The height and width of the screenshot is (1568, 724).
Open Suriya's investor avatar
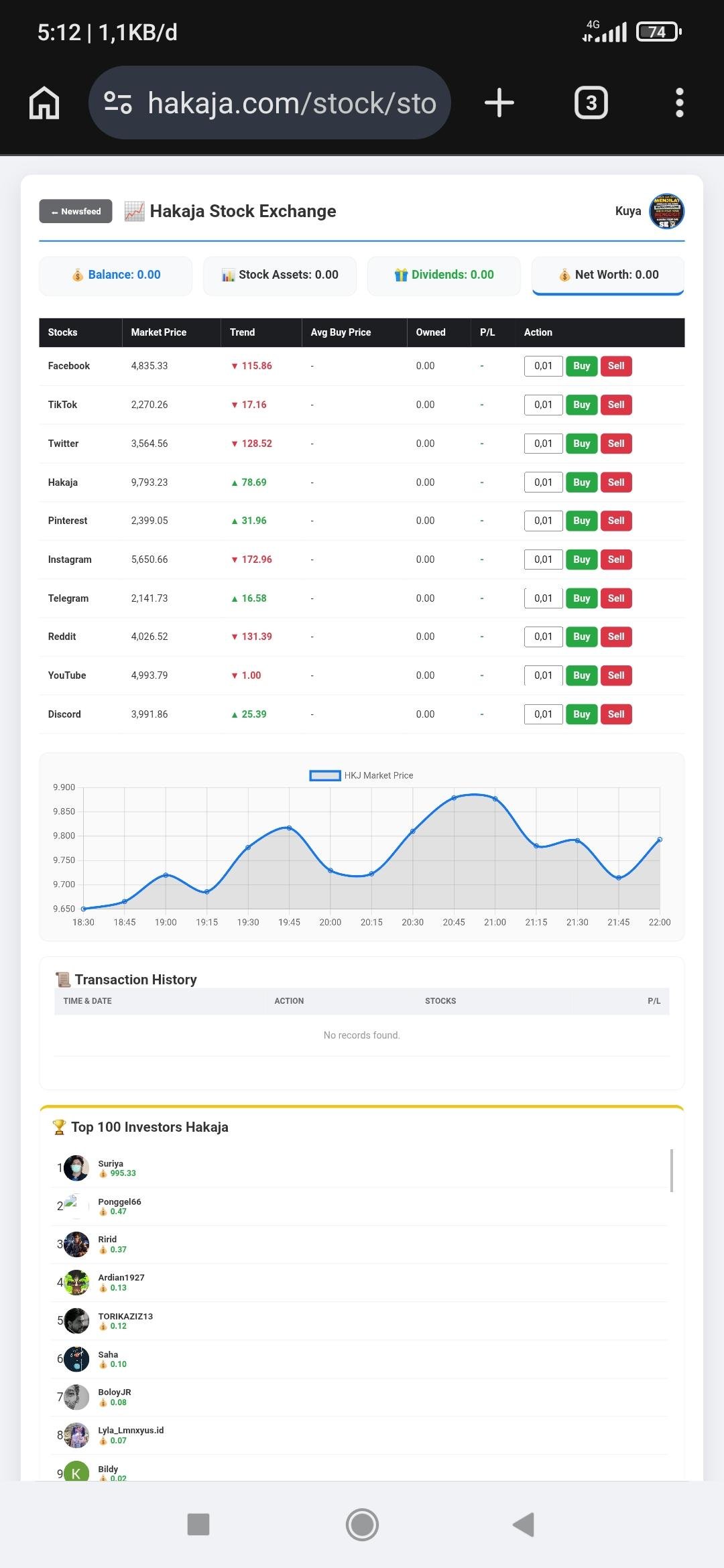[x=76, y=1168]
